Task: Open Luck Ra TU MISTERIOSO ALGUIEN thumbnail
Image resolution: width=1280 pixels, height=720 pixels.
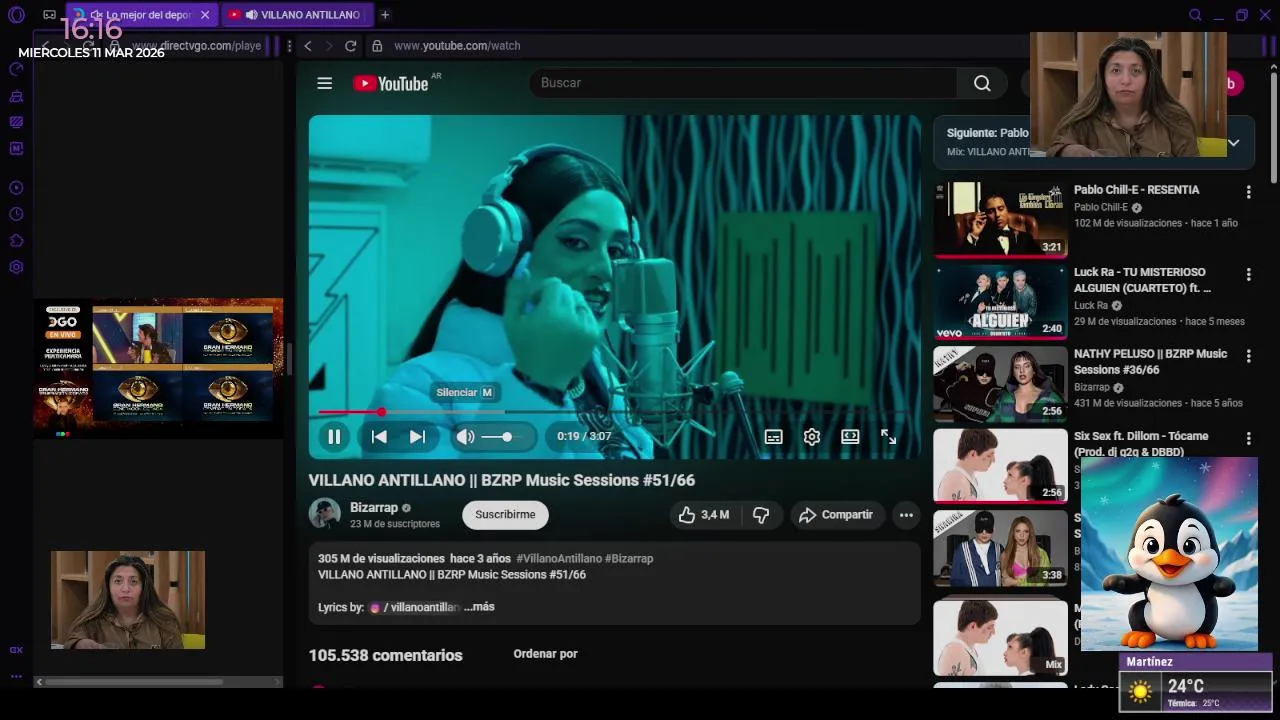Action: [1000, 302]
